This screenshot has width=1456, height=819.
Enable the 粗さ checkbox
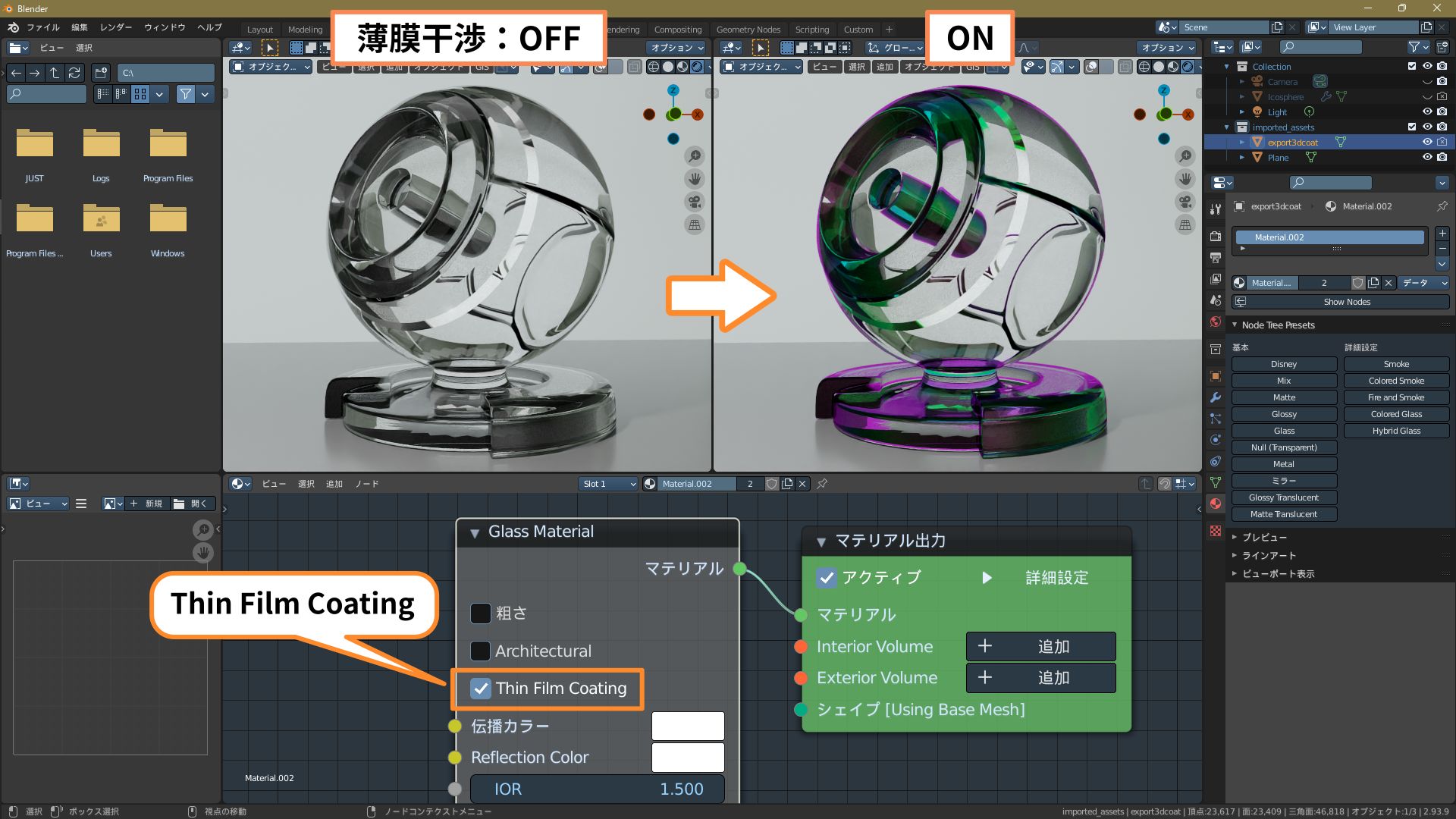coord(481,613)
